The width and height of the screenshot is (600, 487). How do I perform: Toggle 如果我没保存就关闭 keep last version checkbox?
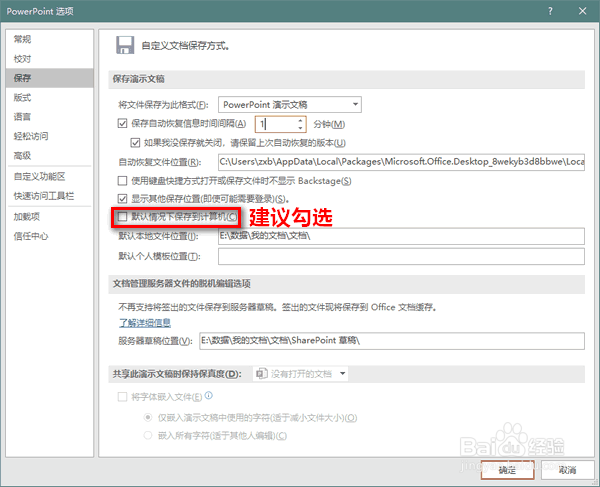135,143
